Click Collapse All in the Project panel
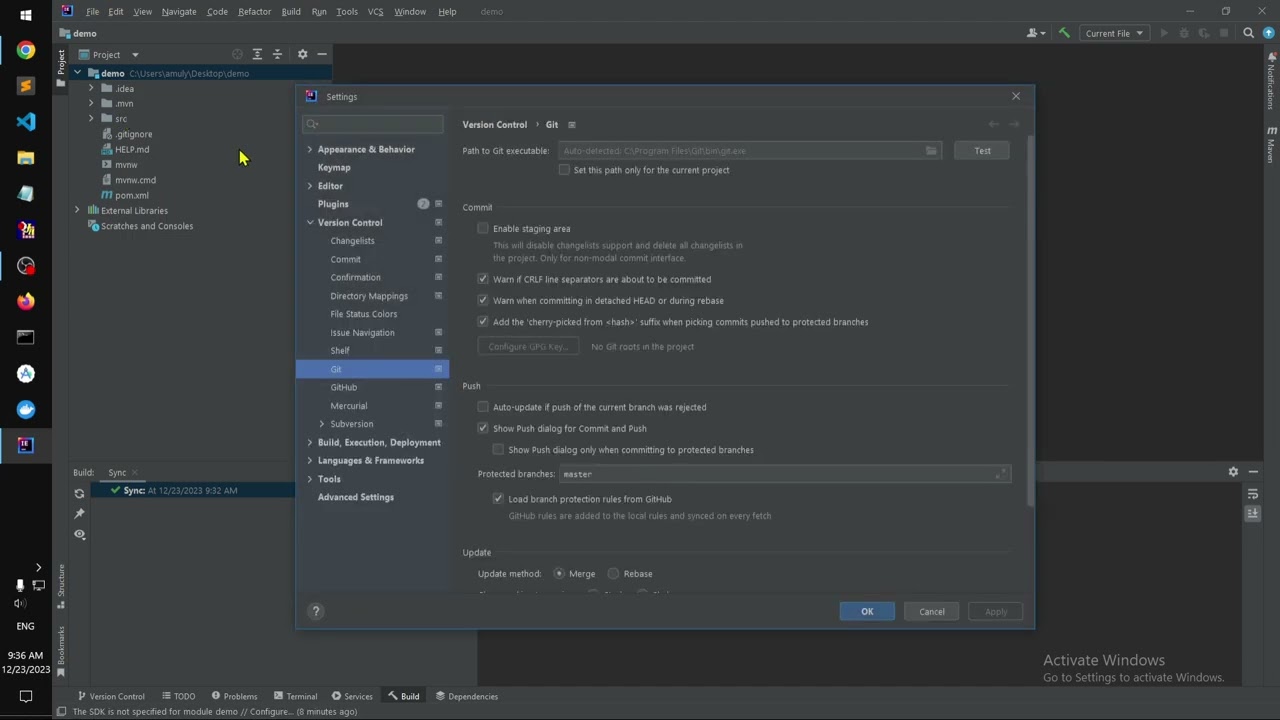 point(278,54)
